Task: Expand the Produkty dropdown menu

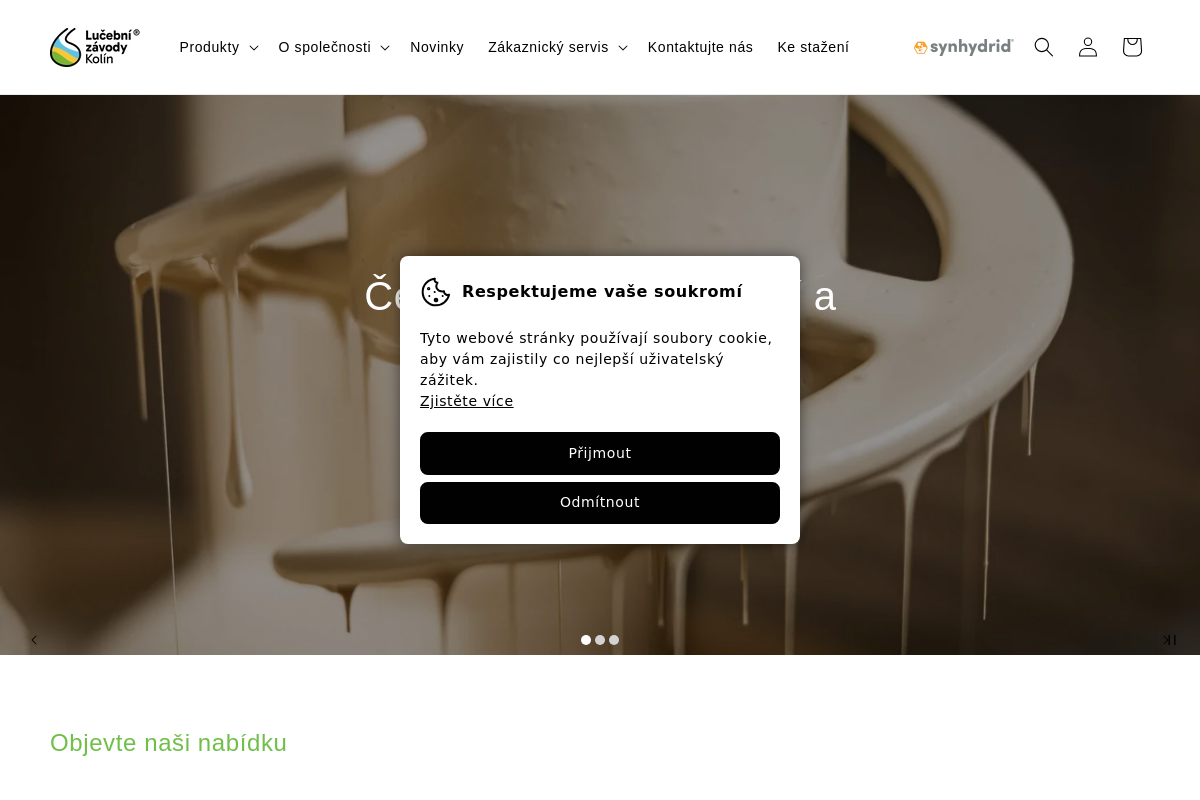Action: pyautogui.click(x=219, y=47)
